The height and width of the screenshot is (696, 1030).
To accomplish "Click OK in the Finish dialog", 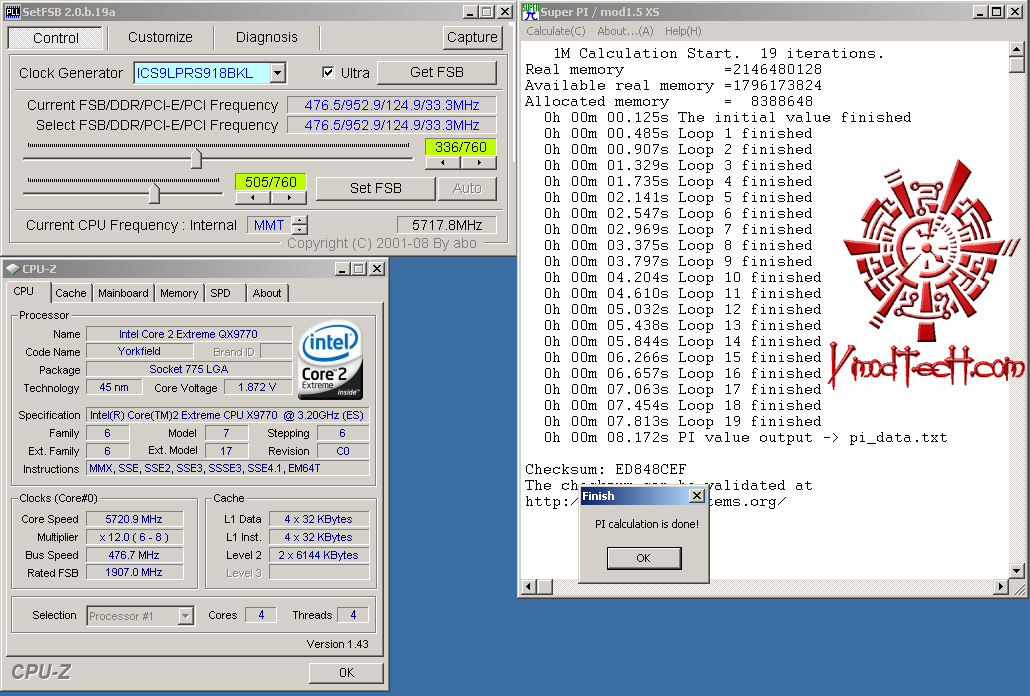I will tap(644, 558).
